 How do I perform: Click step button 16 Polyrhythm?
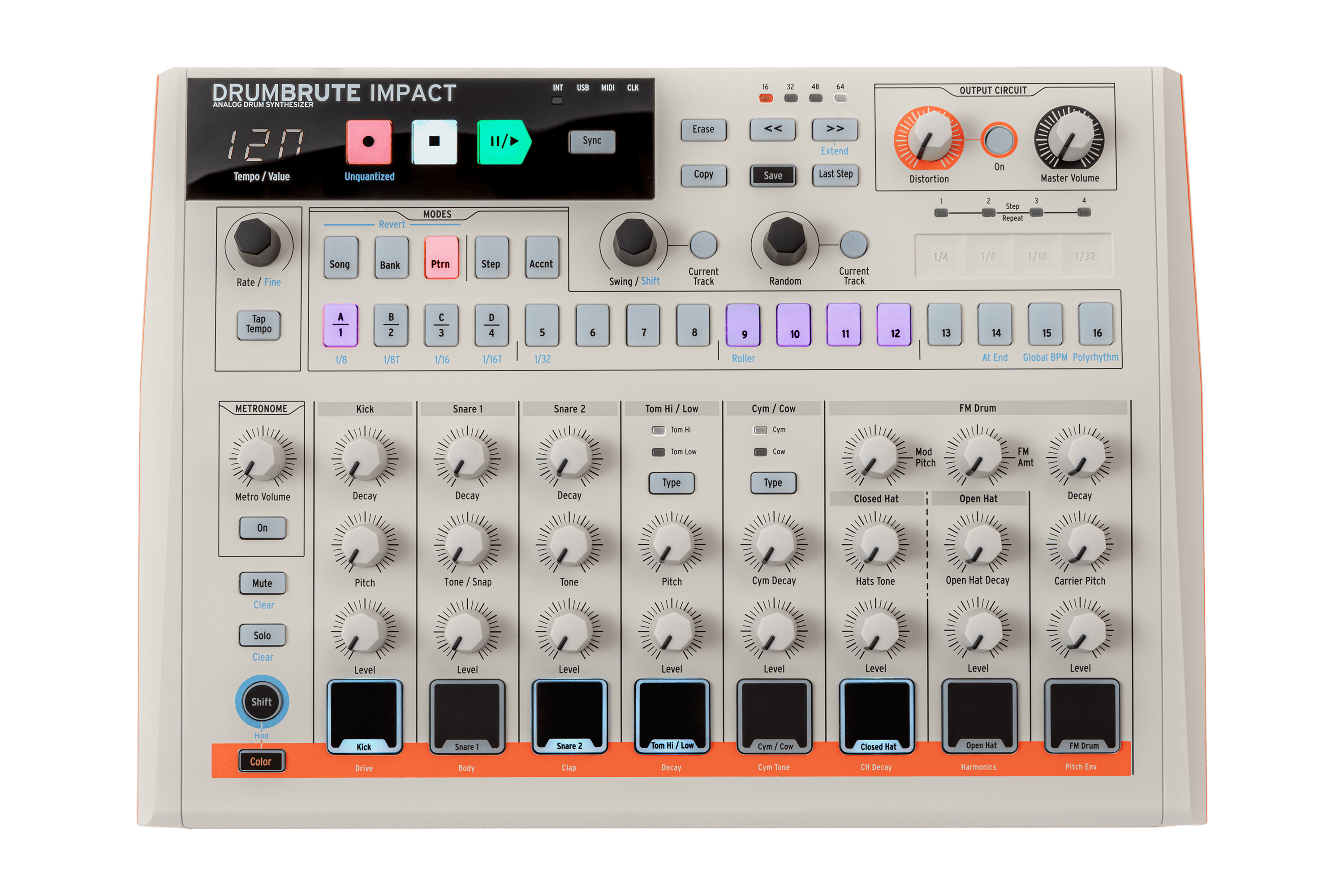[1096, 324]
